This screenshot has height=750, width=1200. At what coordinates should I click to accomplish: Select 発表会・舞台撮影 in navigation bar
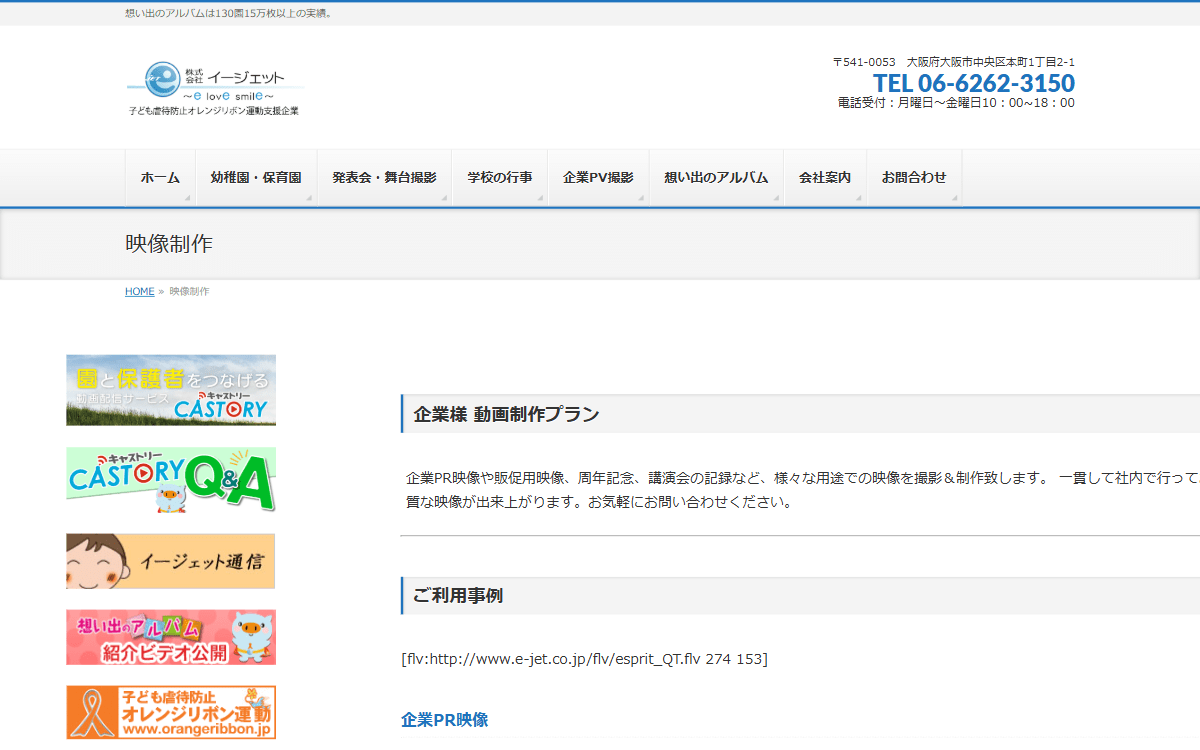click(384, 178)
